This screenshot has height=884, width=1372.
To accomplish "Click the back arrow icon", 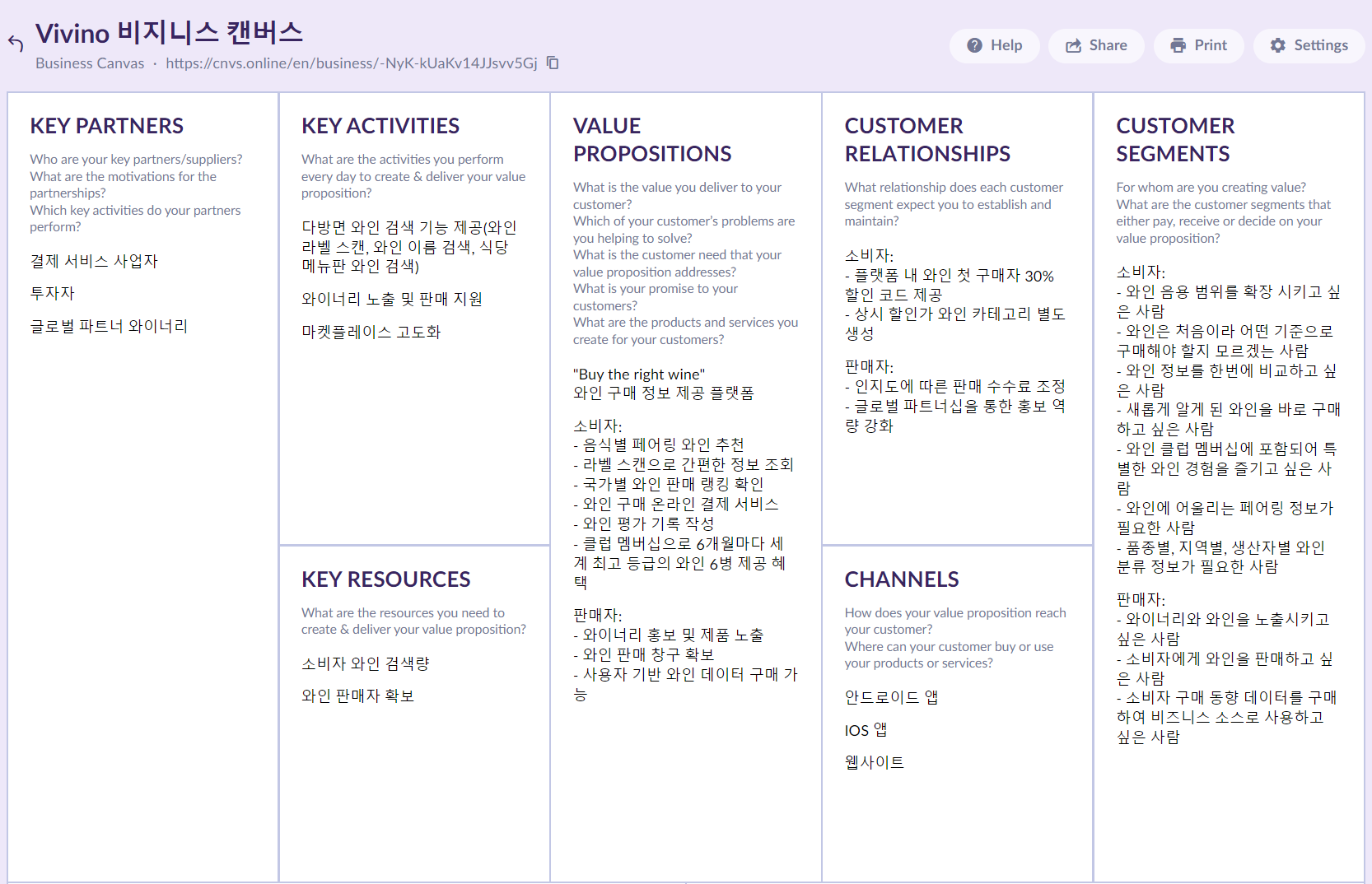I will point(16,43).
